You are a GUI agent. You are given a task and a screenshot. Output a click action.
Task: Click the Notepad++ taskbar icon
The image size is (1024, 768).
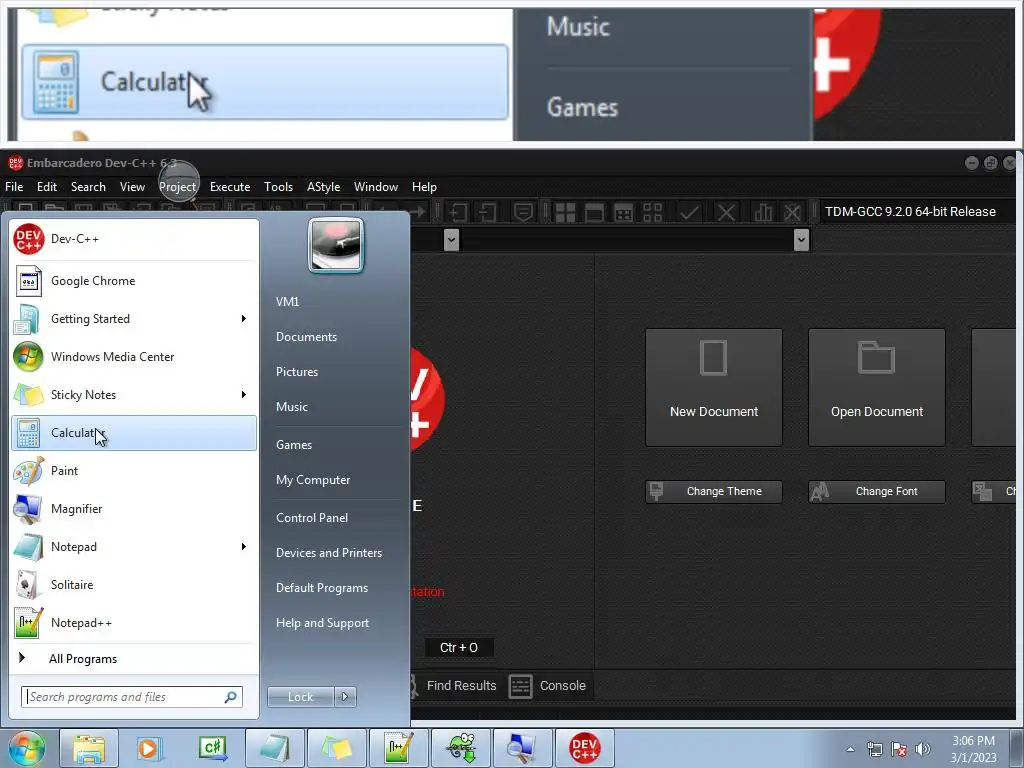click(398, 748)
